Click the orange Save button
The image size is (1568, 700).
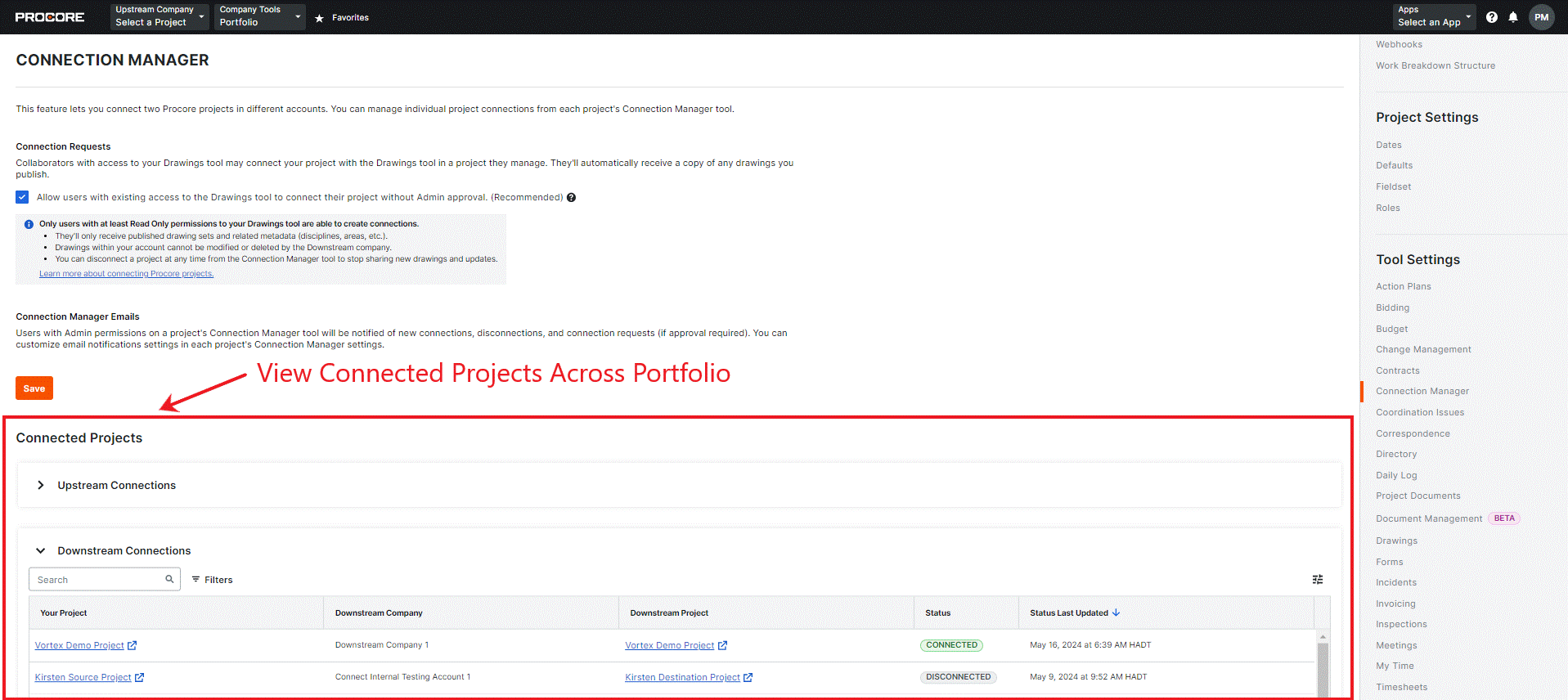[34, 388]
